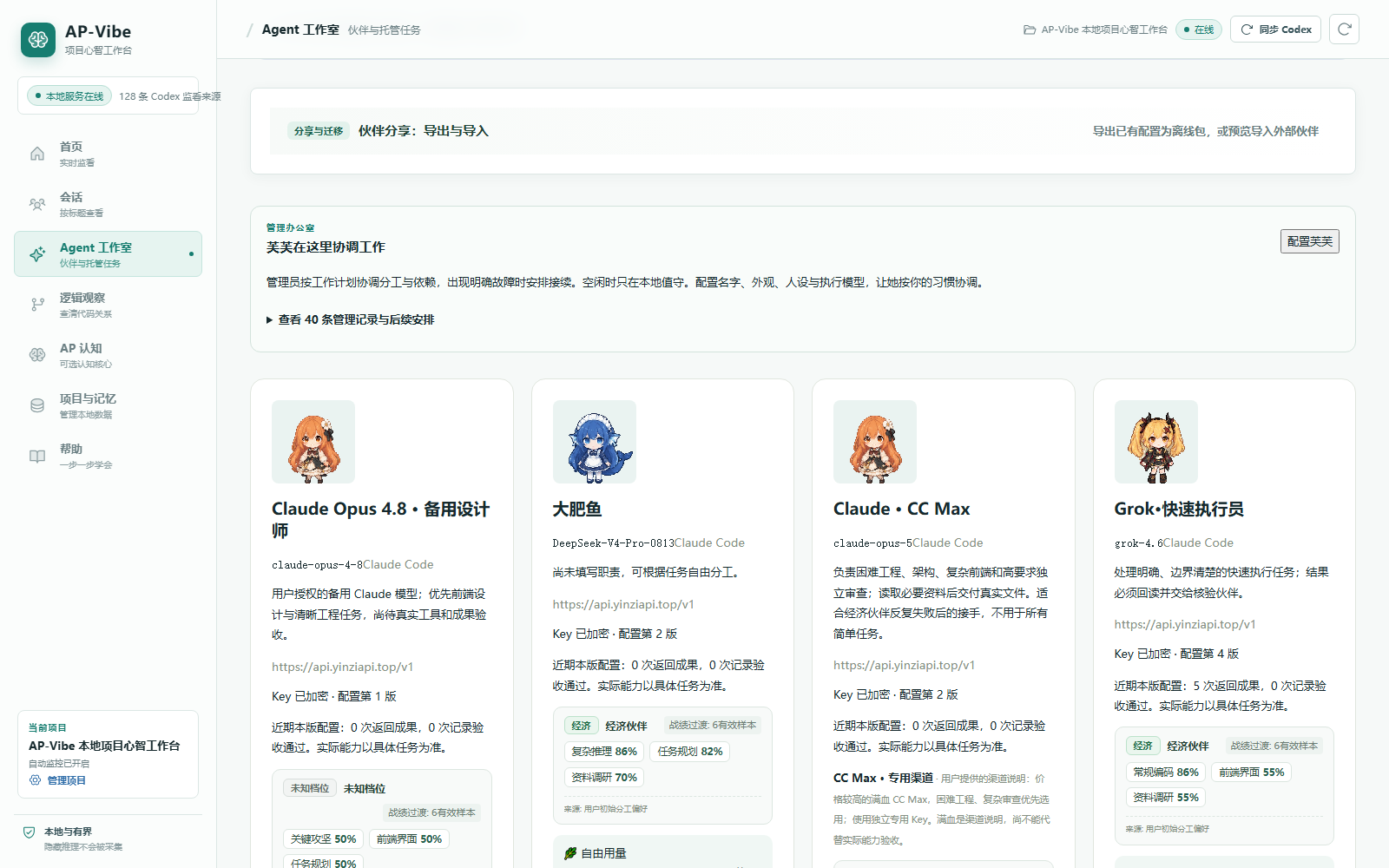Click the 资料调研 55% chip
The width and height of the screenshot is (1389, 868).
click(x=1165, y=797)
